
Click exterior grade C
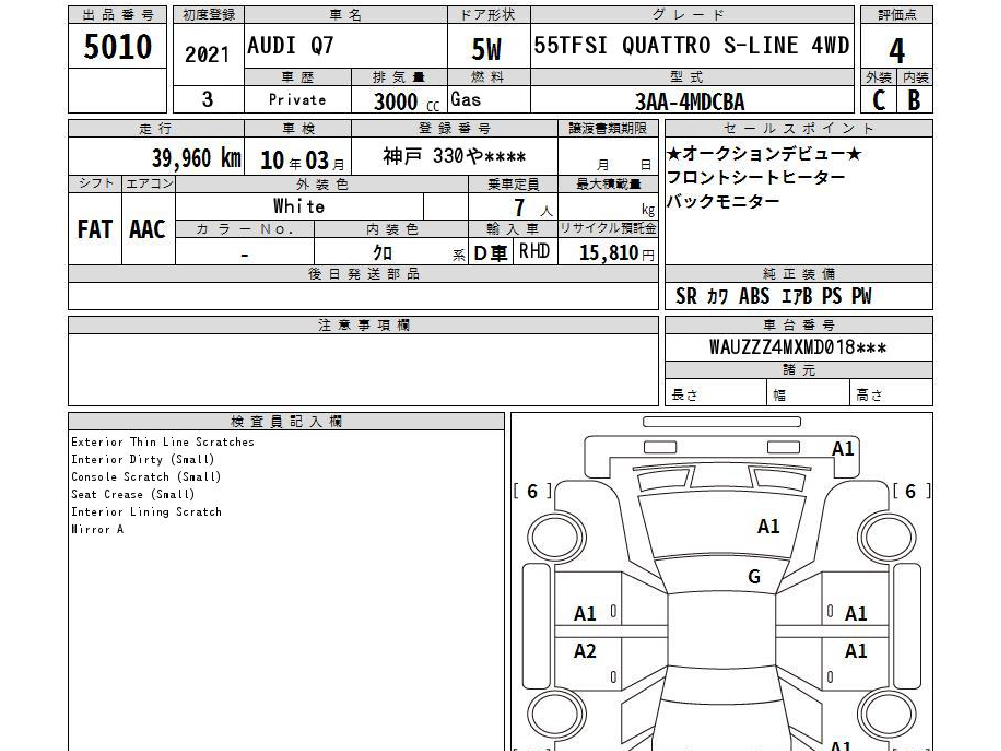[878, 100]
